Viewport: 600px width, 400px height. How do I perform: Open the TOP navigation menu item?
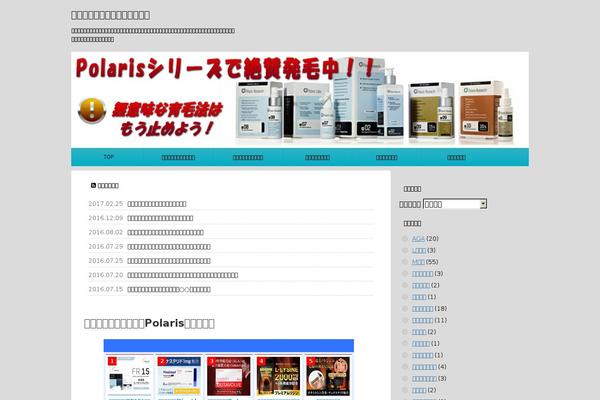tap(109, 157)
